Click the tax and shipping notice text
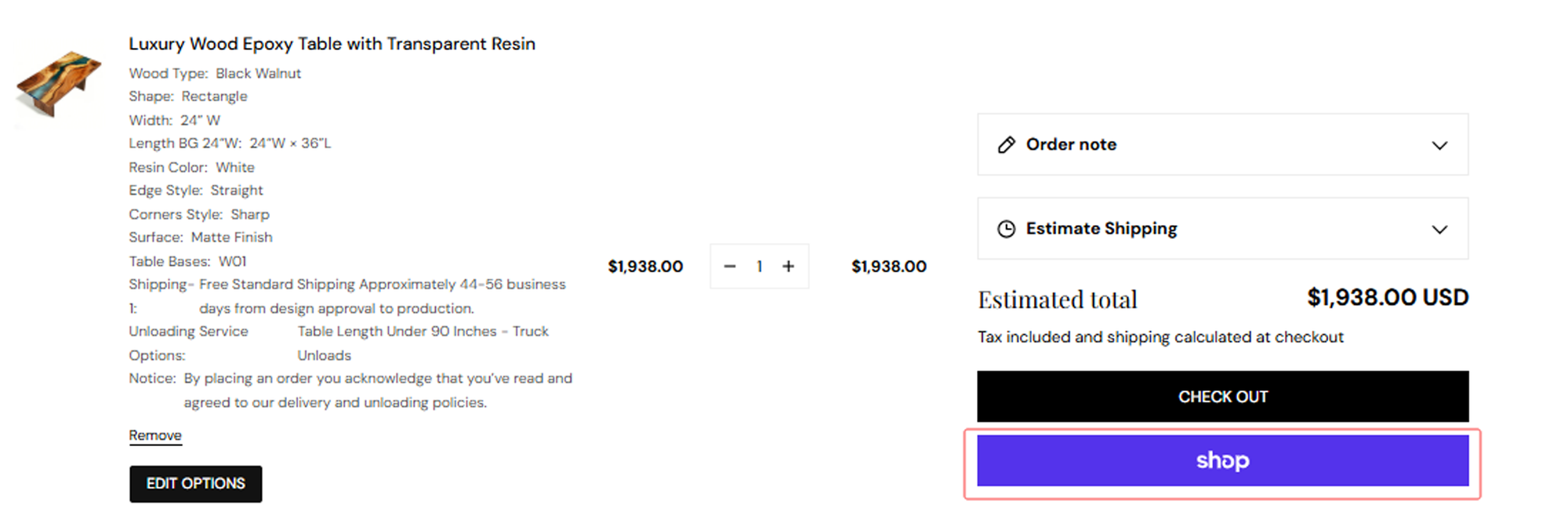 click(1160, 337)
